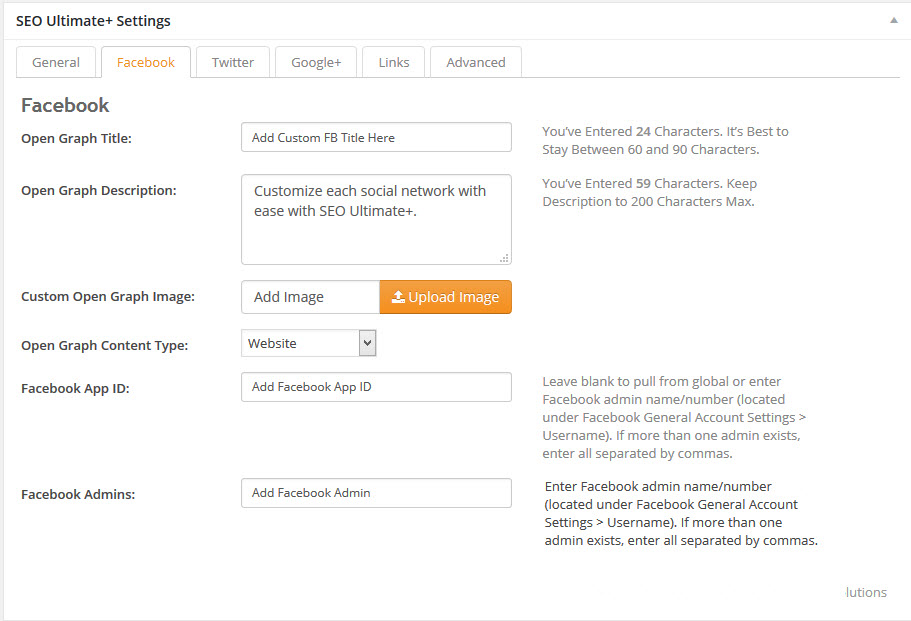This screenshot has height=621, width=911.
Task: Click the 'Enter Facebook admin name/number' help text
Action: [x=681, y=514]
